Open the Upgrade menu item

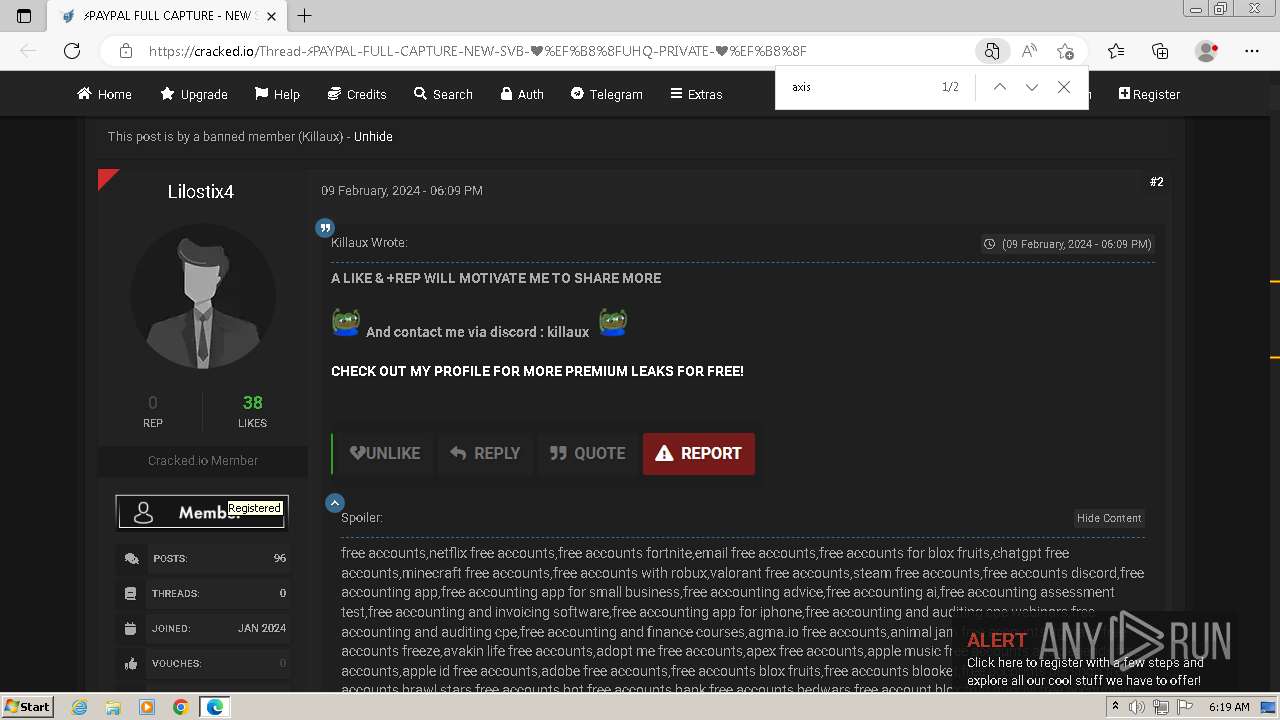[x=194, y=94]
